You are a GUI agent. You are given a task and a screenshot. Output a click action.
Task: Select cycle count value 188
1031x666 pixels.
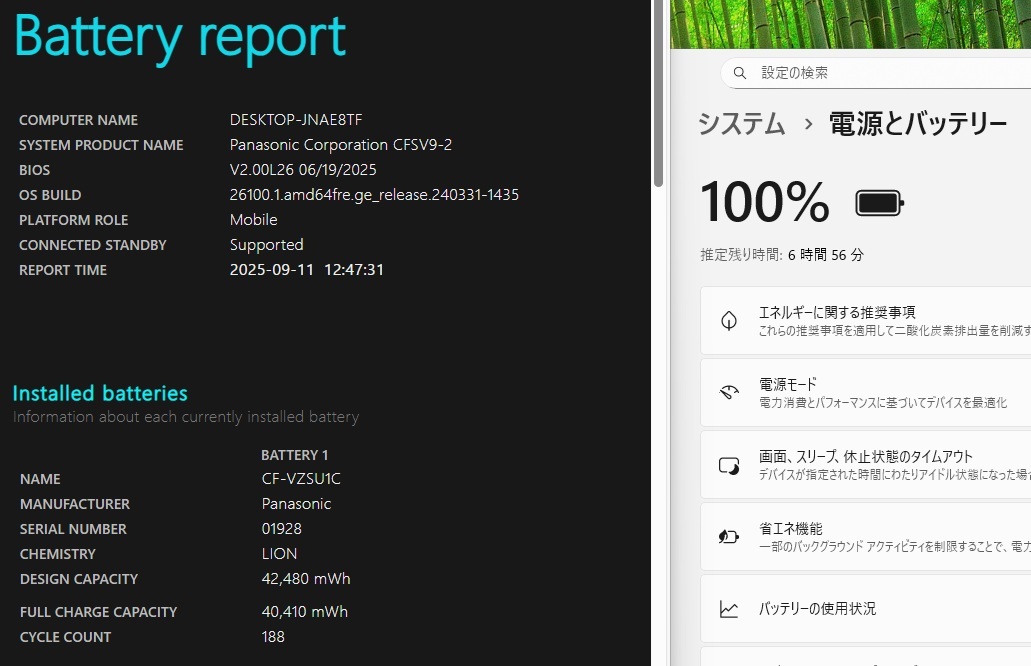click(x=273, y=636)
